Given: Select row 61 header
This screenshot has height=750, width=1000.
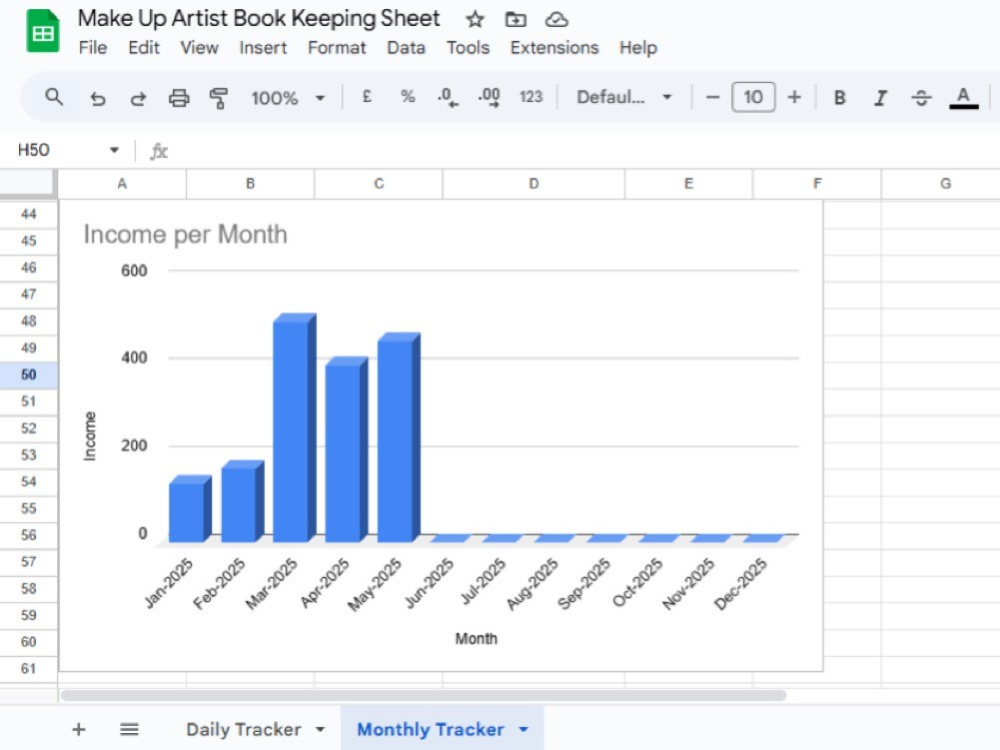Looking at the screenshot, I should coord(29,669).
